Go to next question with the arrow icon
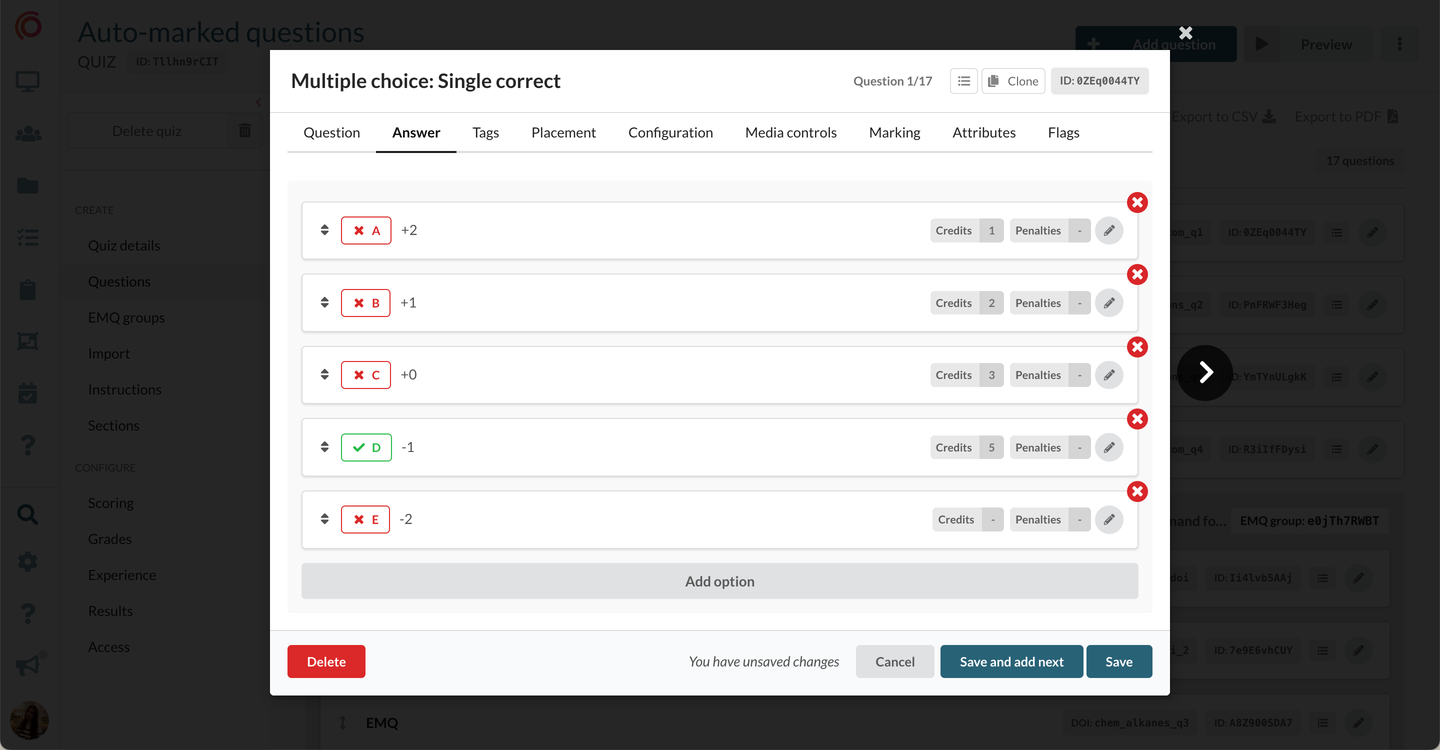This screenshot has height=750, width=1440. point(1205,373)
